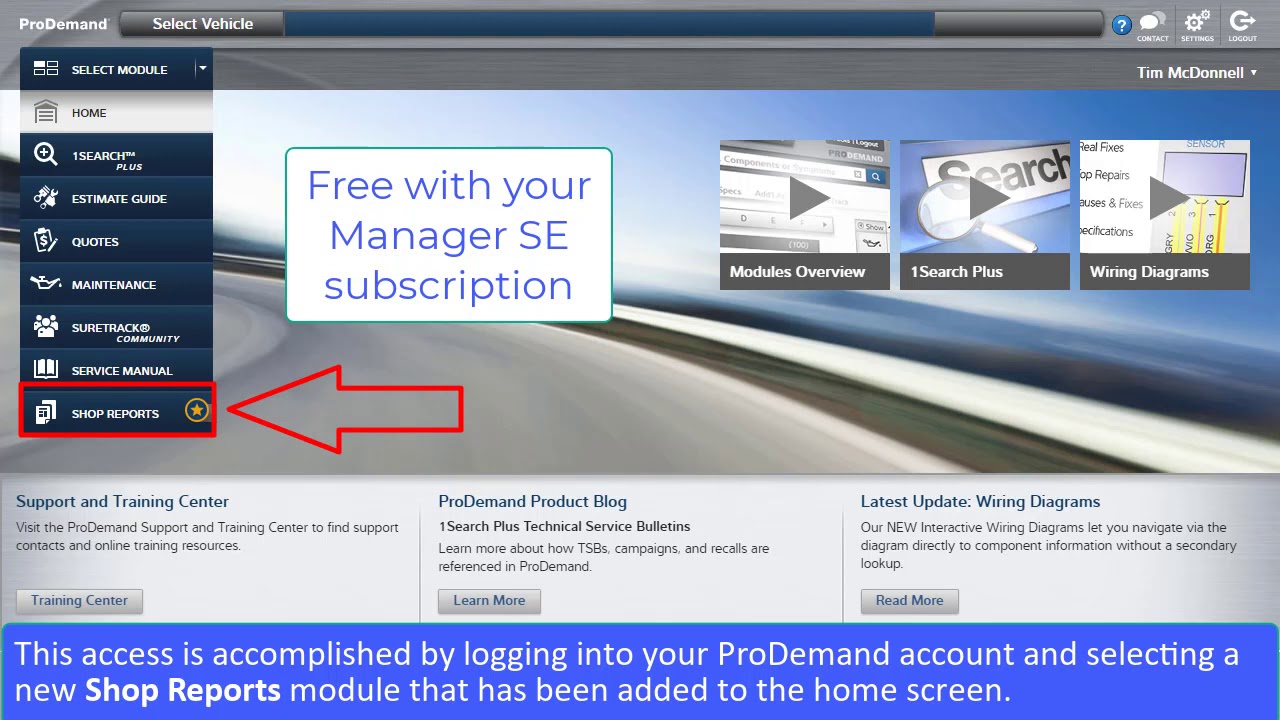1280x720 pixels.
Task: Click the Shop Reports gold star badge
Action: pyautogui.click(x=197, y=410)
